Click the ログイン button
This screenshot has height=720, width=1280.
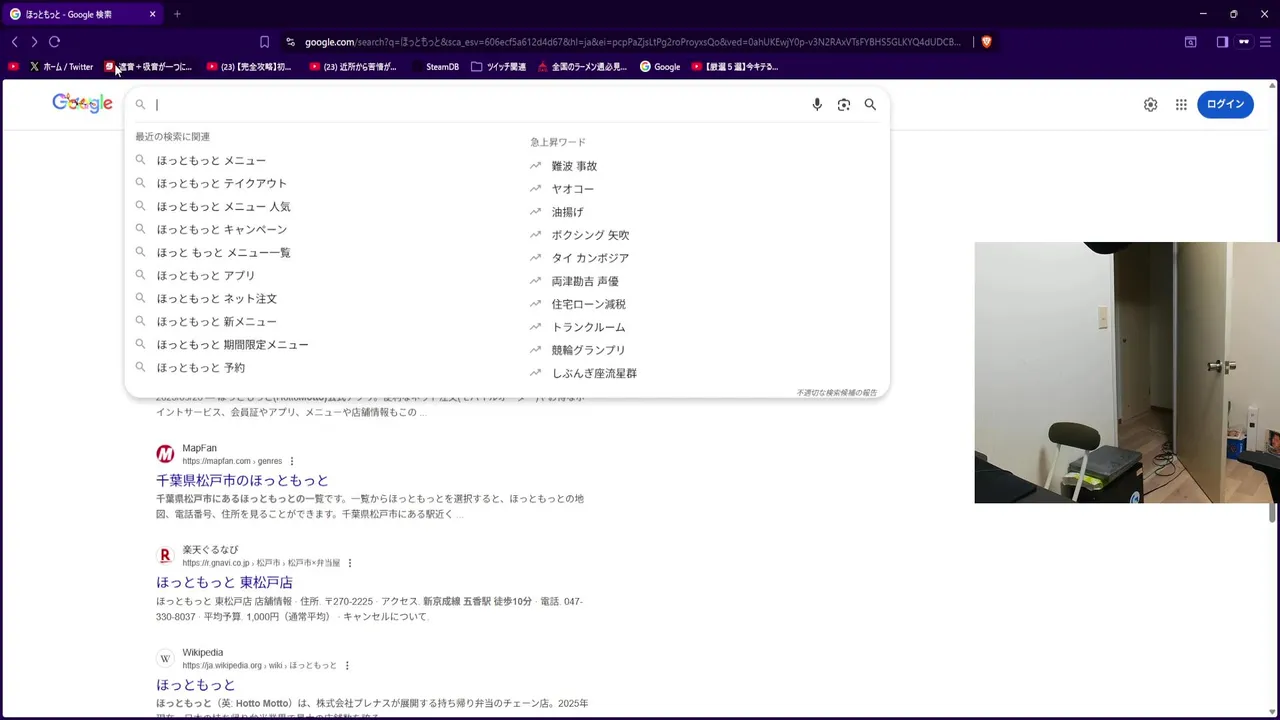(x=1225, y=104)
